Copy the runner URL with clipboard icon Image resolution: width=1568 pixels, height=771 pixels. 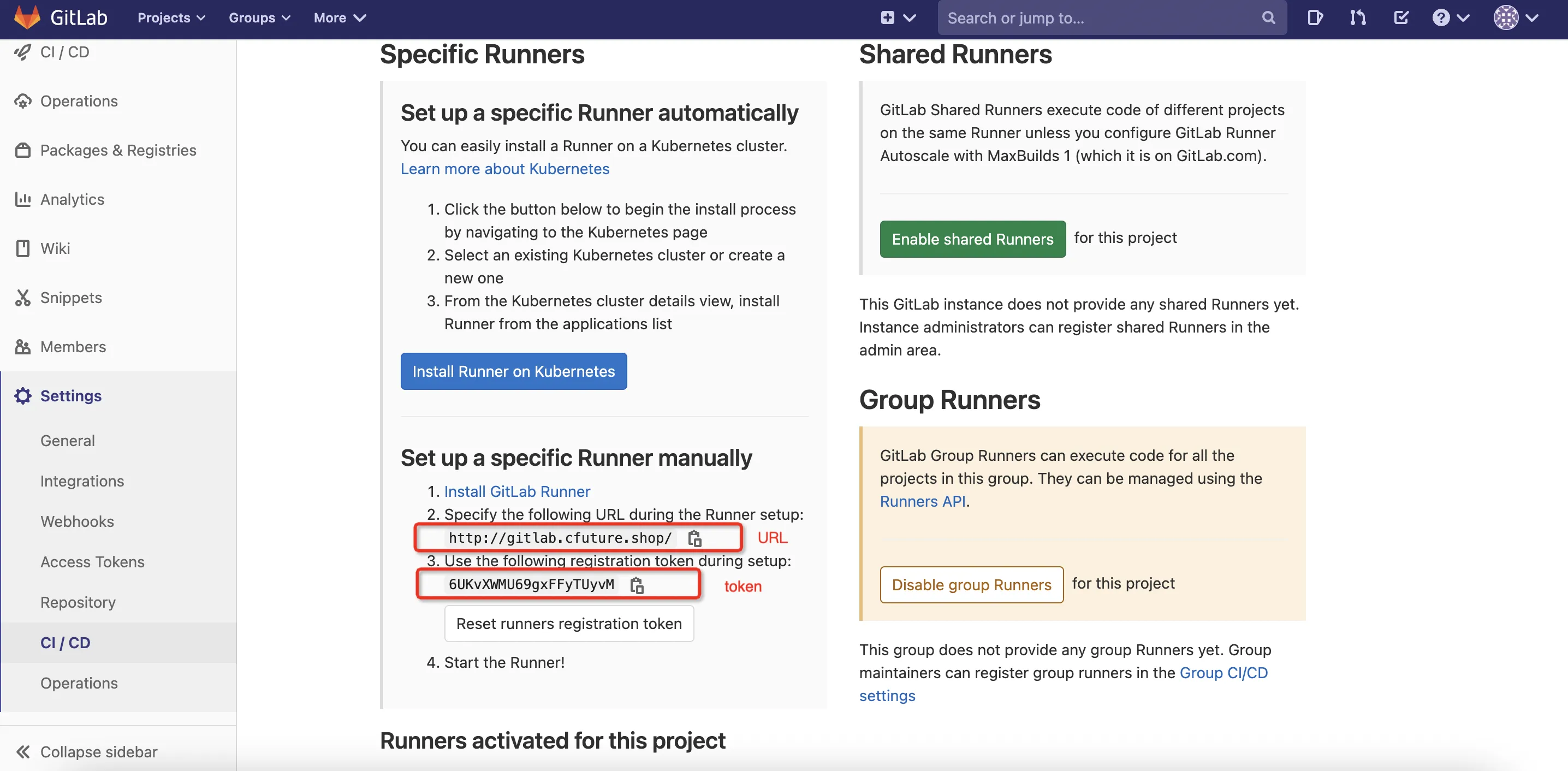(694, 538)
